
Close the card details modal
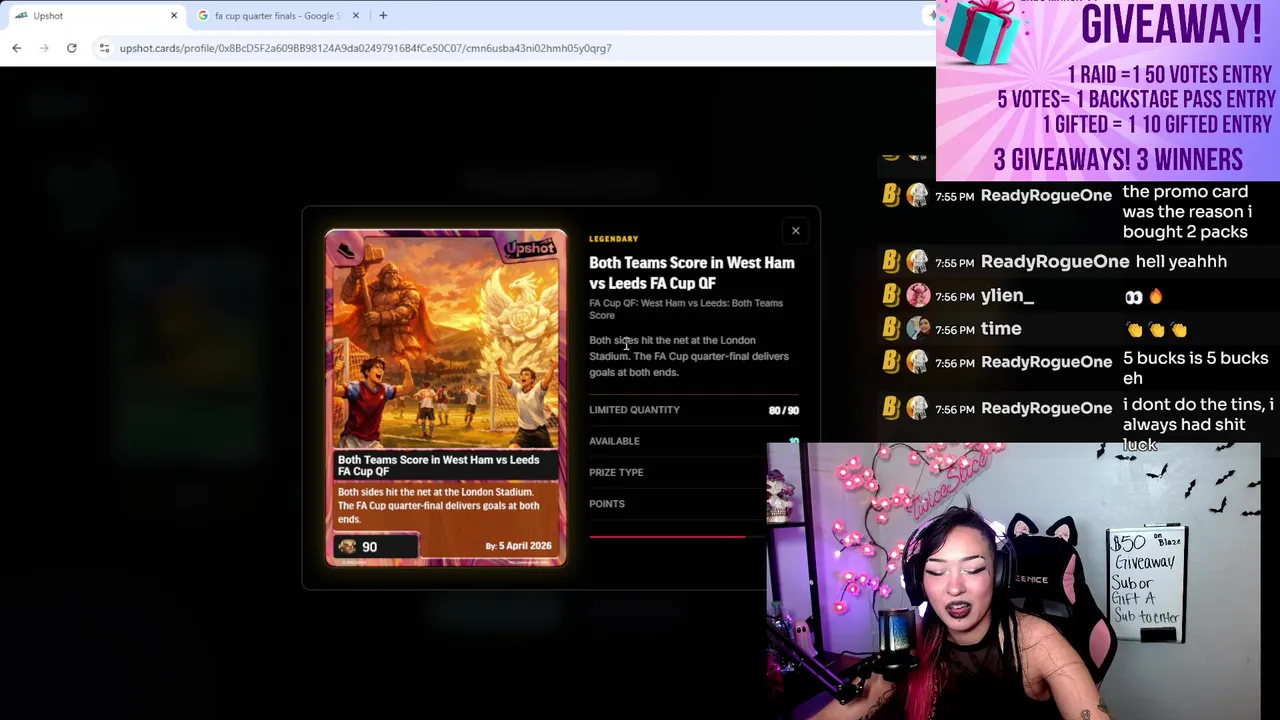(x=795, y=231)
